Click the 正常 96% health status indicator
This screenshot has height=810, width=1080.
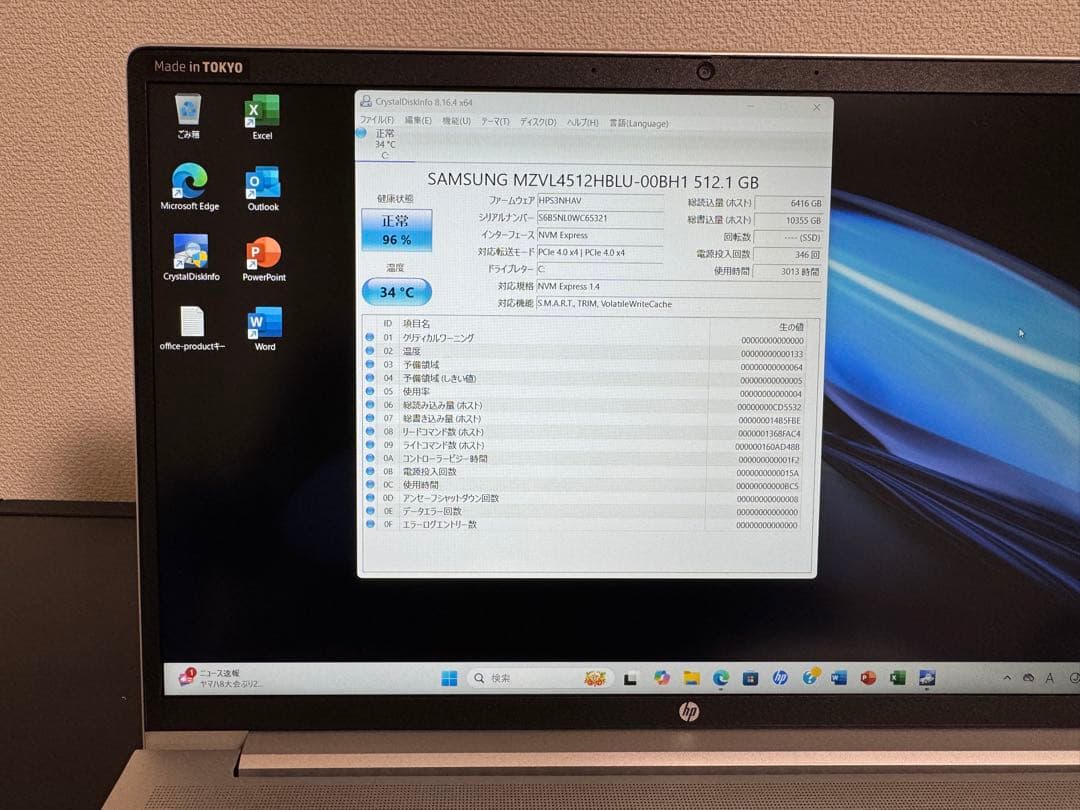coord(397,229)
